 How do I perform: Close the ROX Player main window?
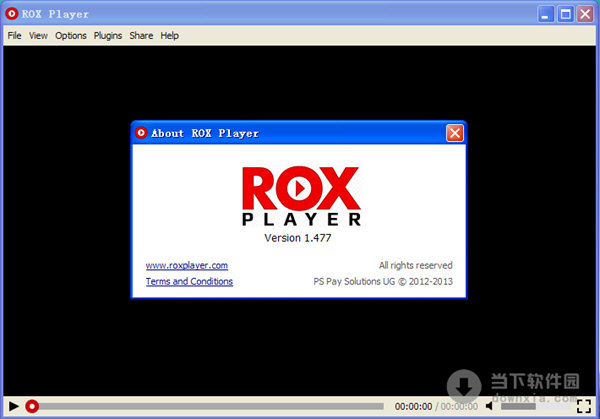pyautogui.click(x=585, y=14)
